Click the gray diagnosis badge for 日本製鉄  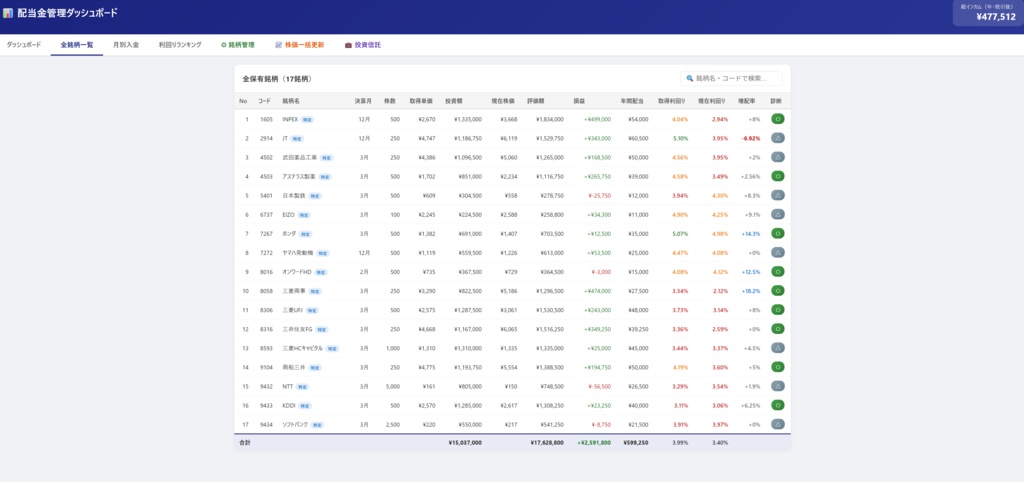(x=777, y=195)
